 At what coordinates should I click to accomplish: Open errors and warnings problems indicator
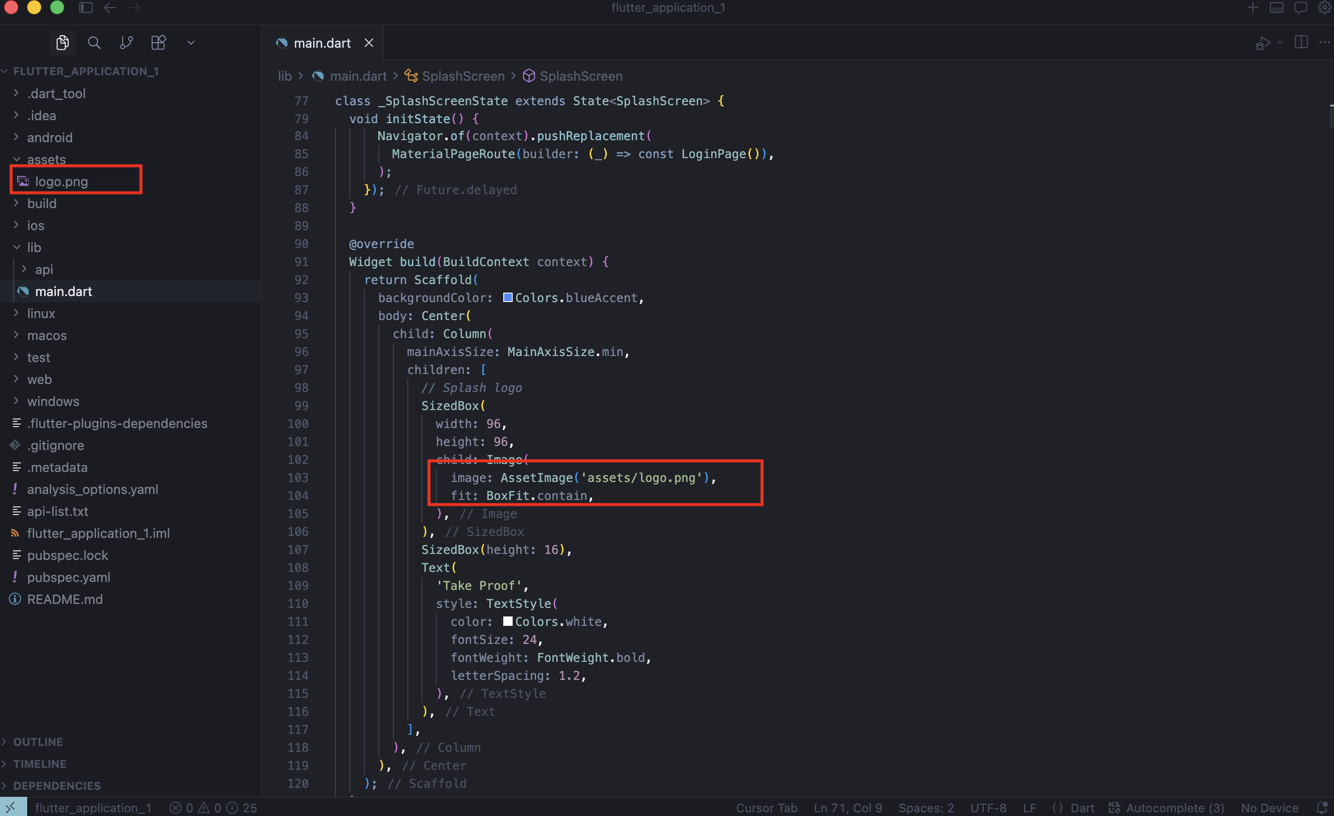click(x=213, y=808)
